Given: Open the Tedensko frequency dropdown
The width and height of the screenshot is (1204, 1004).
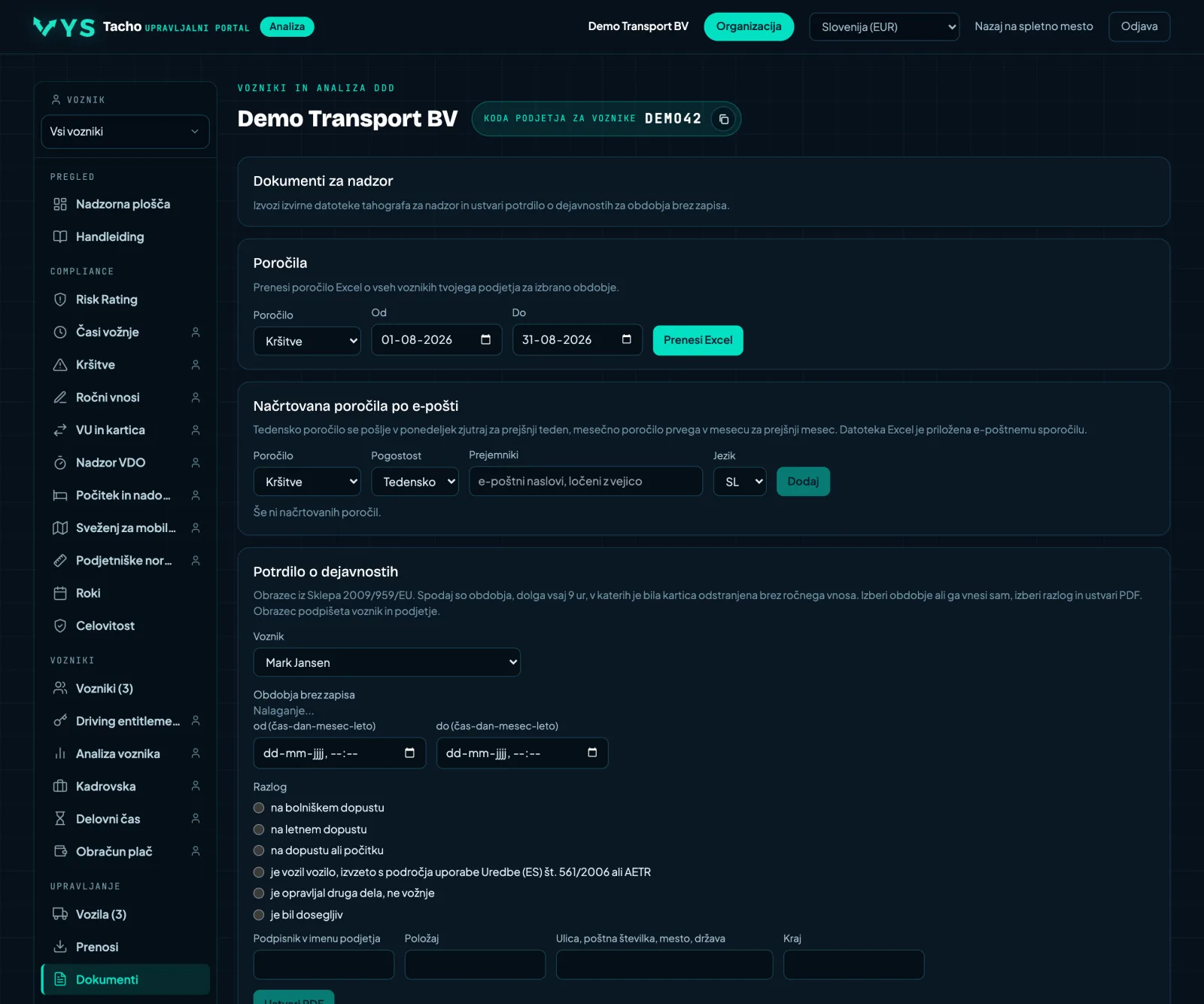Looking at the screenshot, I should pyautogui.click(x=415, y=482).
